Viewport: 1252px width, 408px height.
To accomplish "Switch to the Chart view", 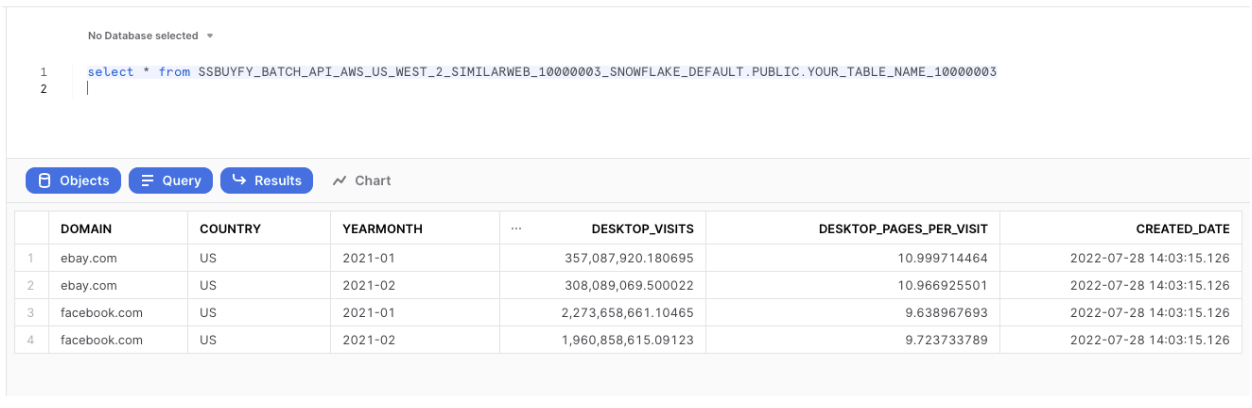I will (x=361, y=181).
